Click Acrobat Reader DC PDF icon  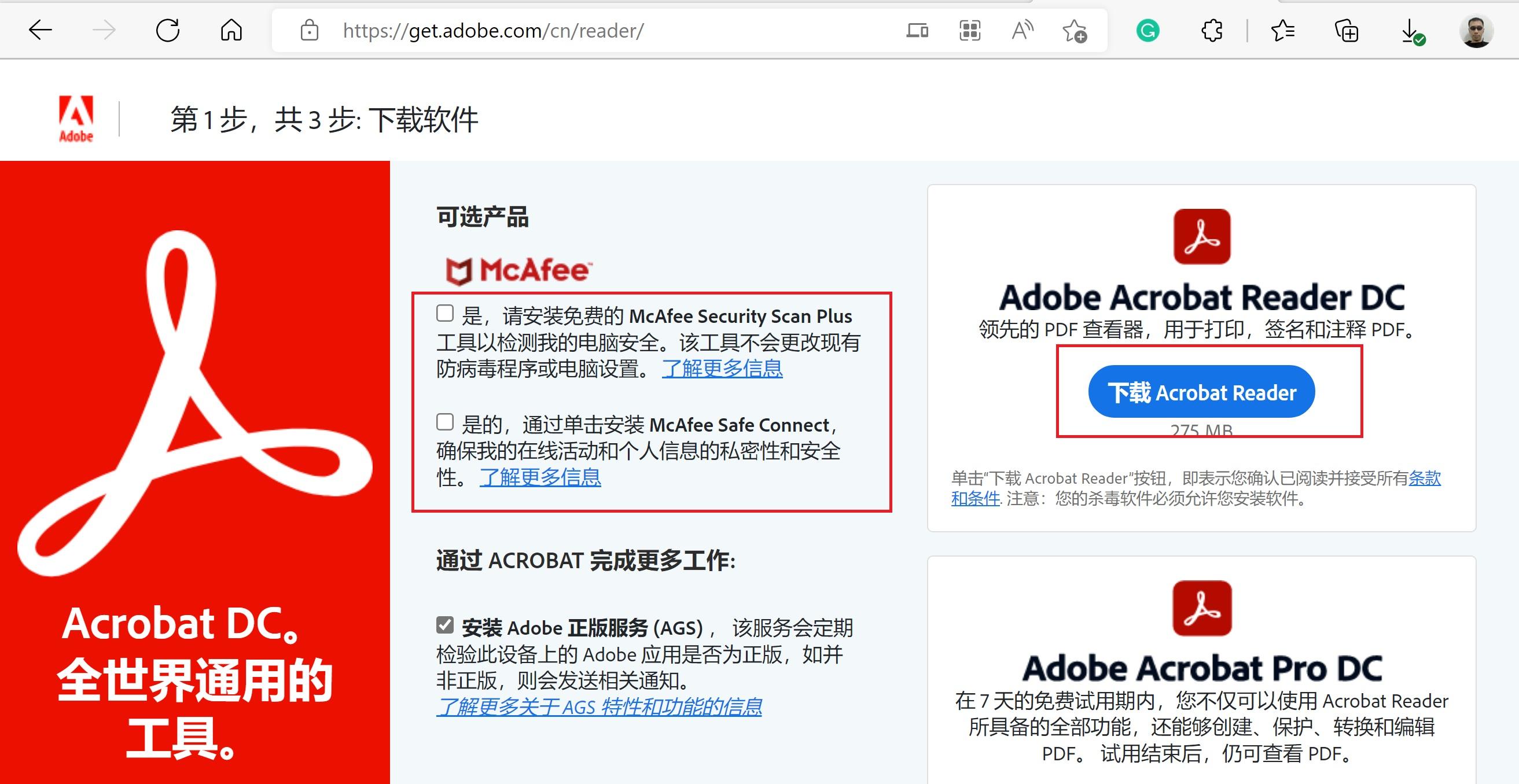tap(1202, 237)
